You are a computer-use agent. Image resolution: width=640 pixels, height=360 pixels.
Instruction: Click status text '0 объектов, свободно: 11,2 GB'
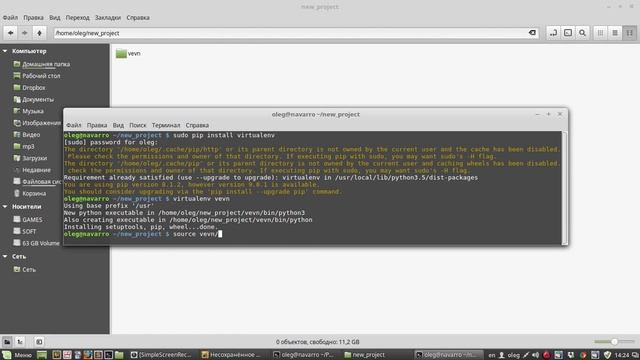click(318, 342)
